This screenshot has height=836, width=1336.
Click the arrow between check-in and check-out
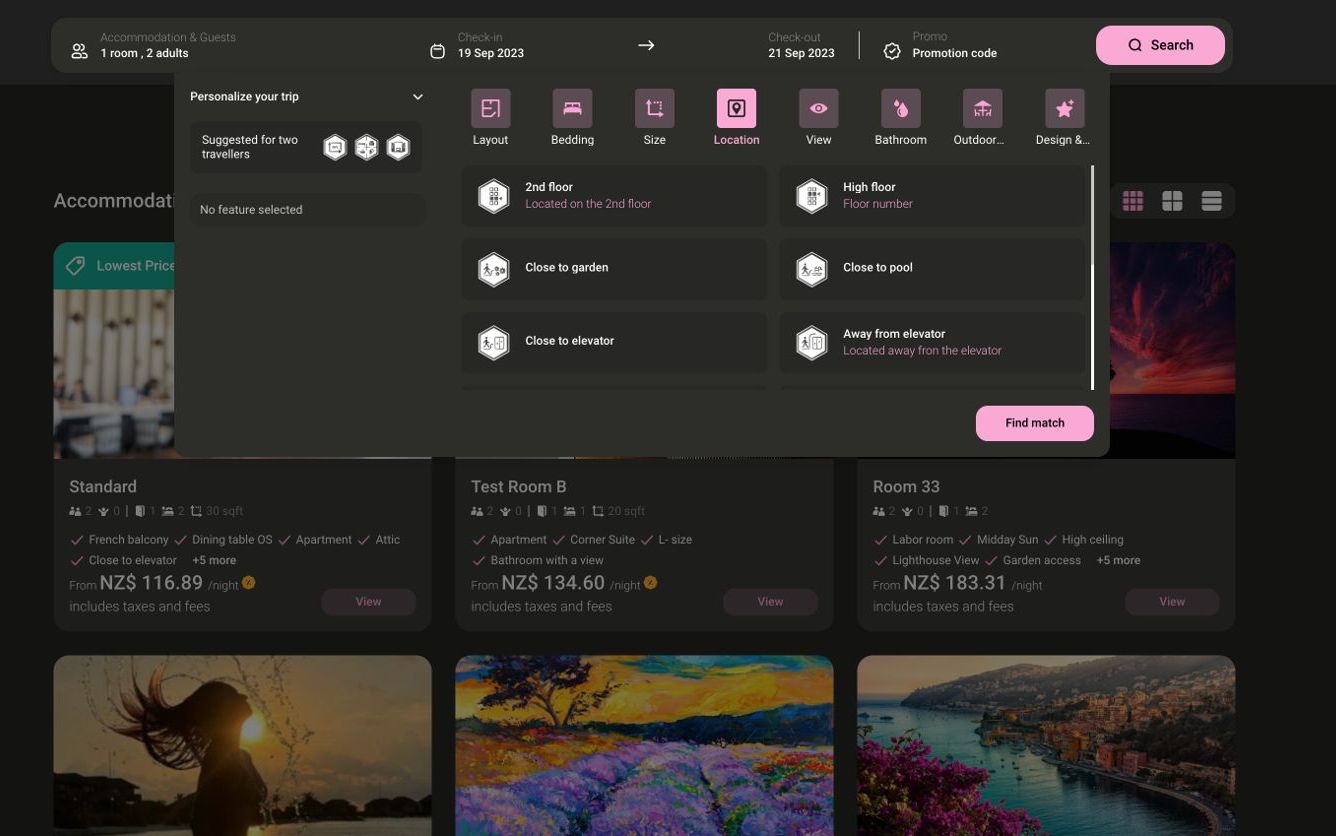(x=646, y=45)
